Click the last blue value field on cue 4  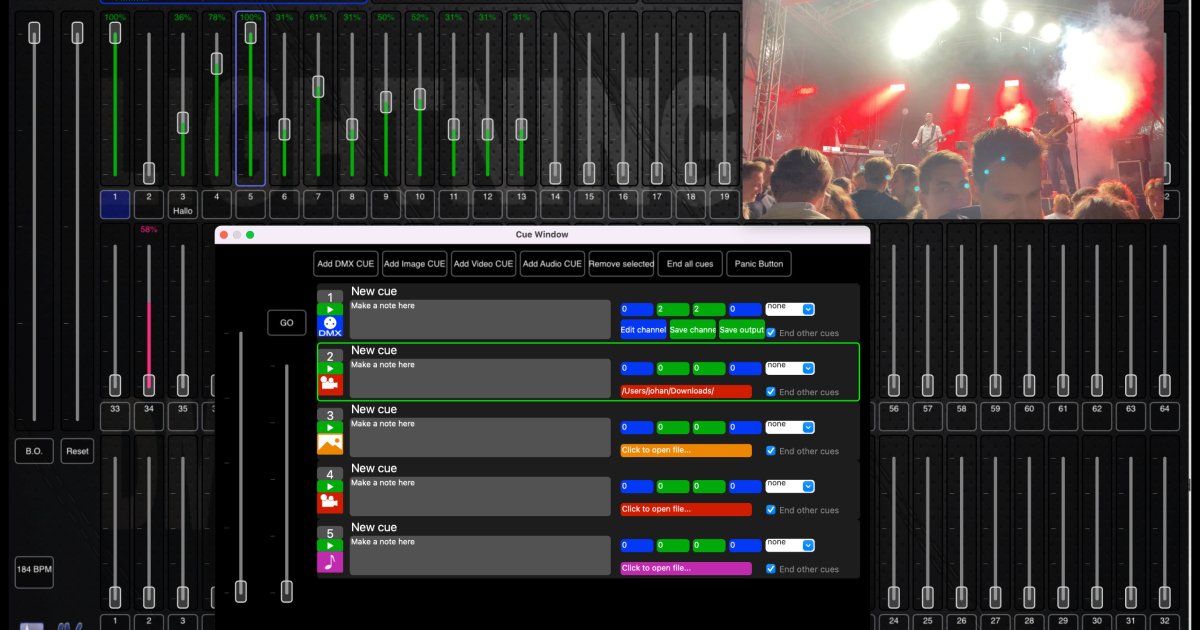745,487
